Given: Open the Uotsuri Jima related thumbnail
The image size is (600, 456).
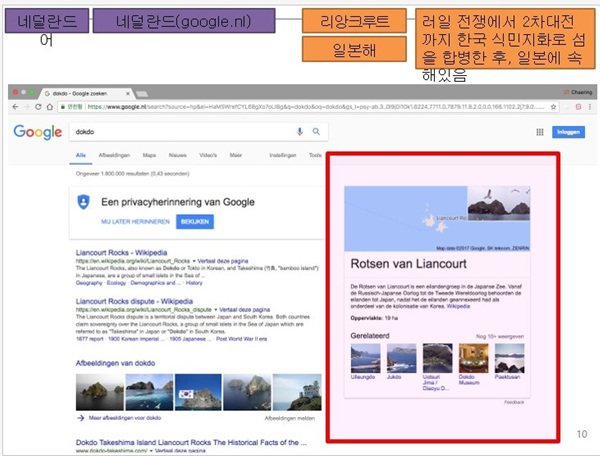Looking at the screenshot, I should pos(437,358).
